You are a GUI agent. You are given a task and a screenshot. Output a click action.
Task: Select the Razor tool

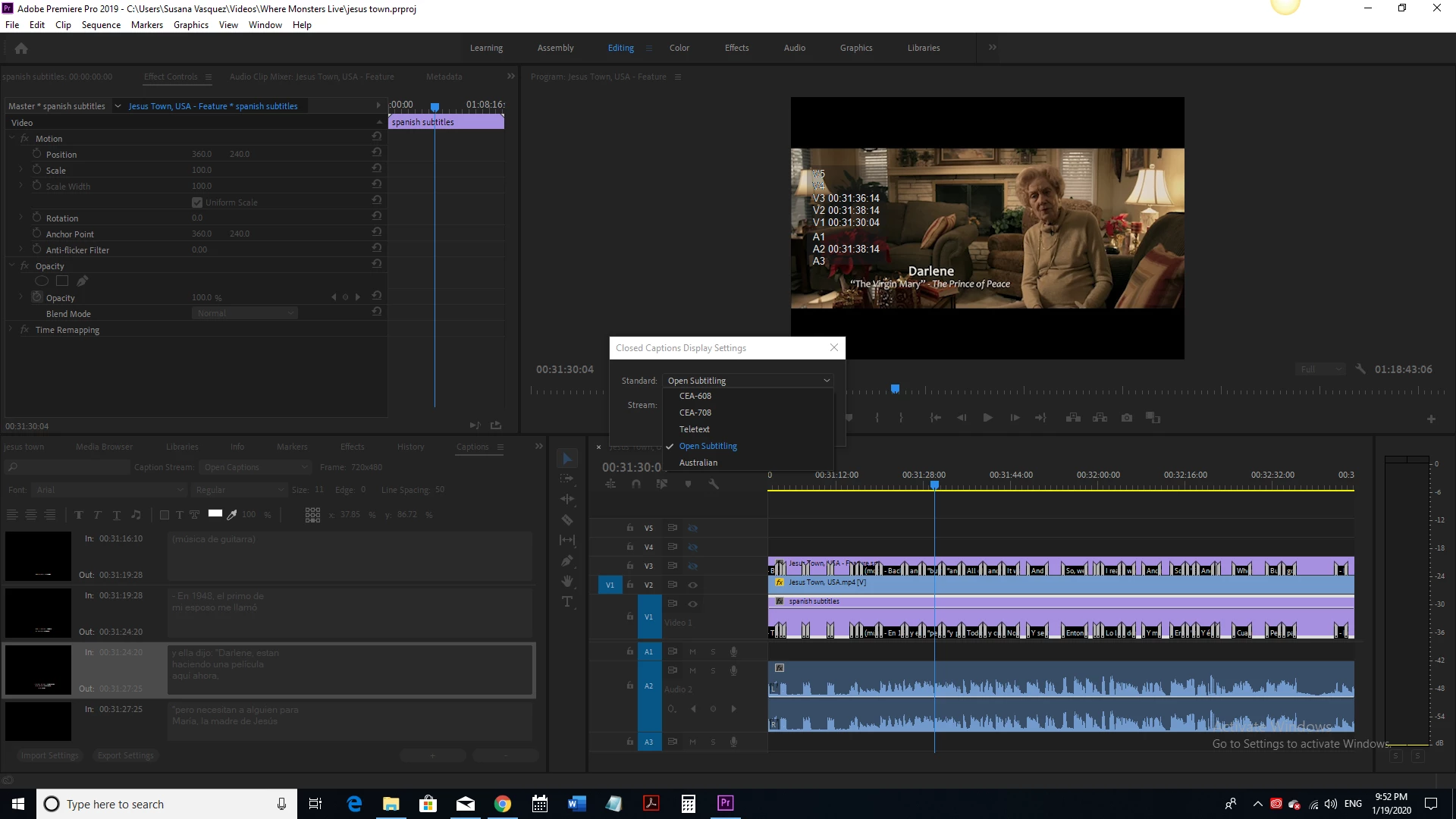pos(567,520)
